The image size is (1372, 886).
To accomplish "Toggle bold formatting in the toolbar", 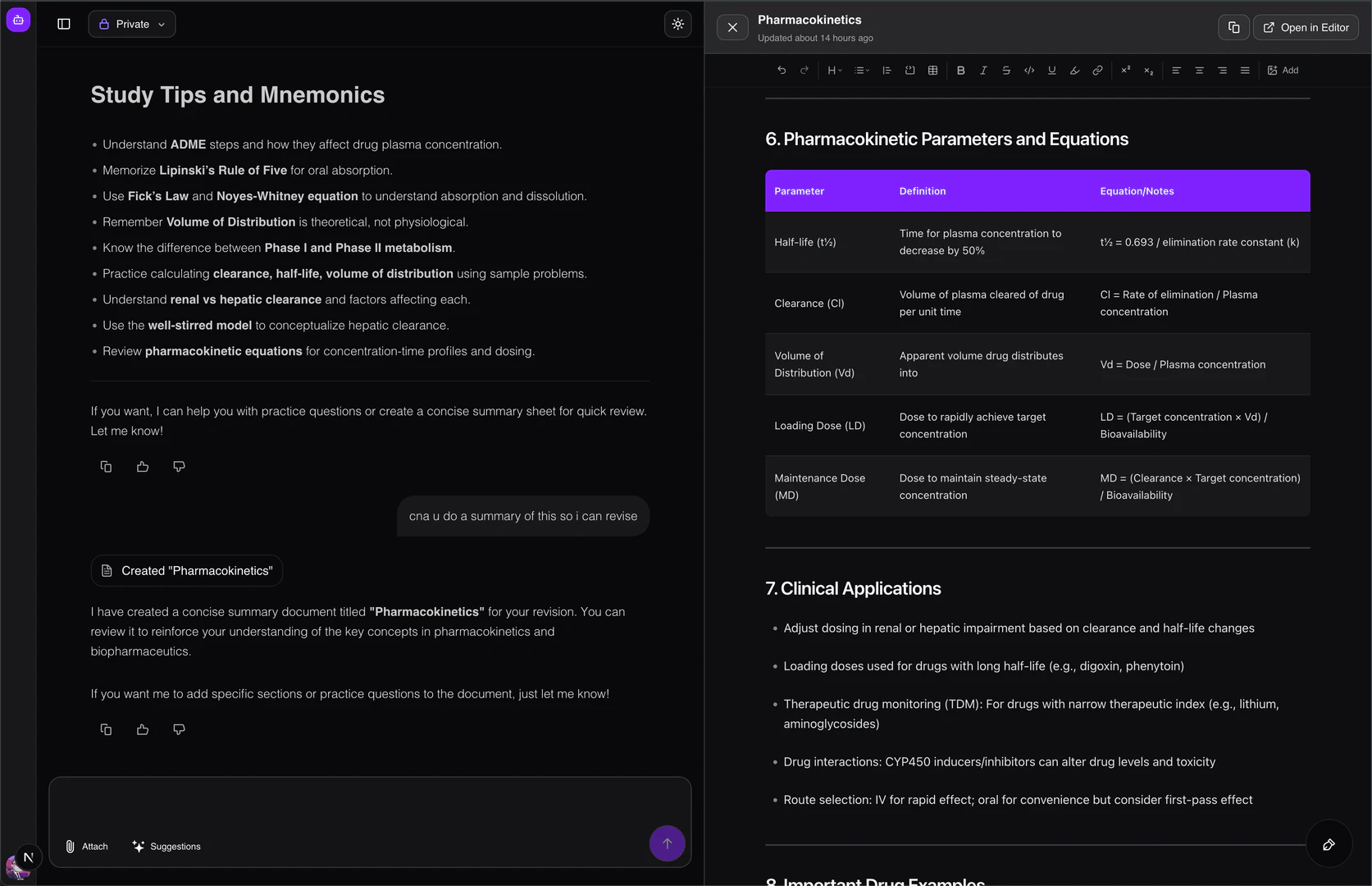I will [x=960, y=70].
